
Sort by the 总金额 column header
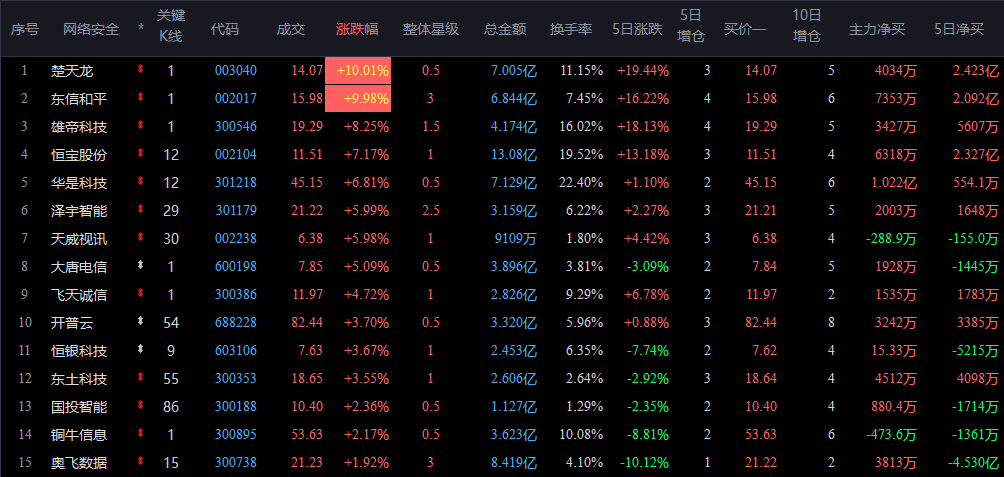pyautogui.click(x=505, y=29)
